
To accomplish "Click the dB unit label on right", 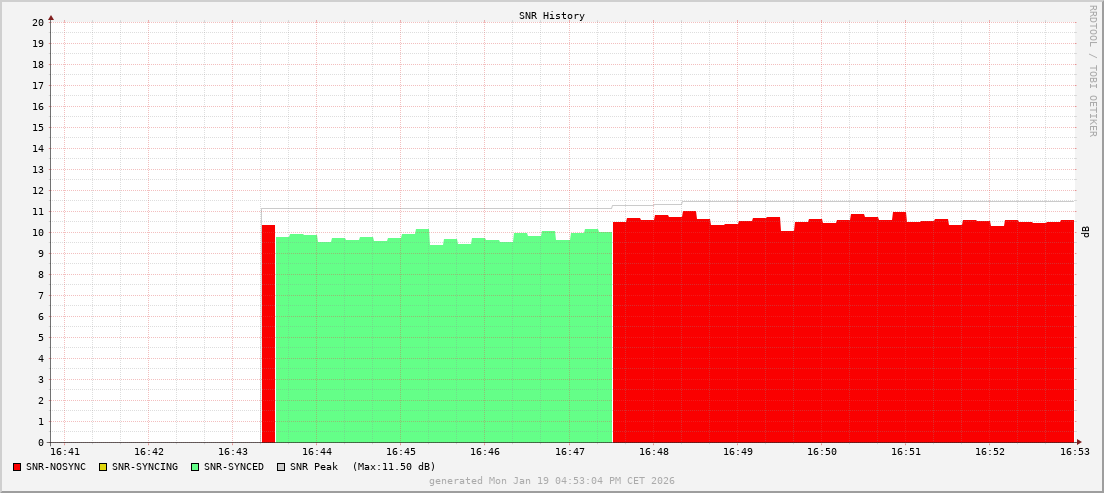I will tap(1085, 232).
